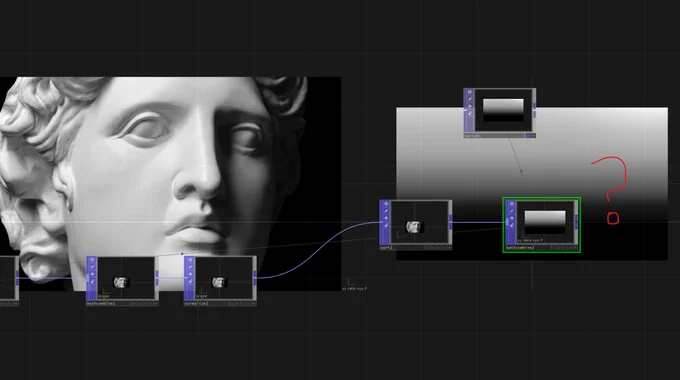
Task: Click the output connector of sort1
Action: 451,222
